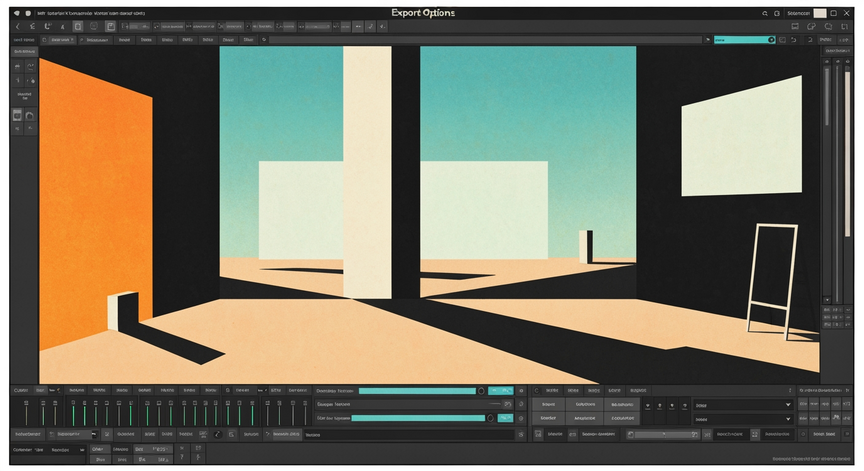Click the third of four icons at toolbar's far right
The height and width of the screenshot is (471, 864).
pos(828,26)
